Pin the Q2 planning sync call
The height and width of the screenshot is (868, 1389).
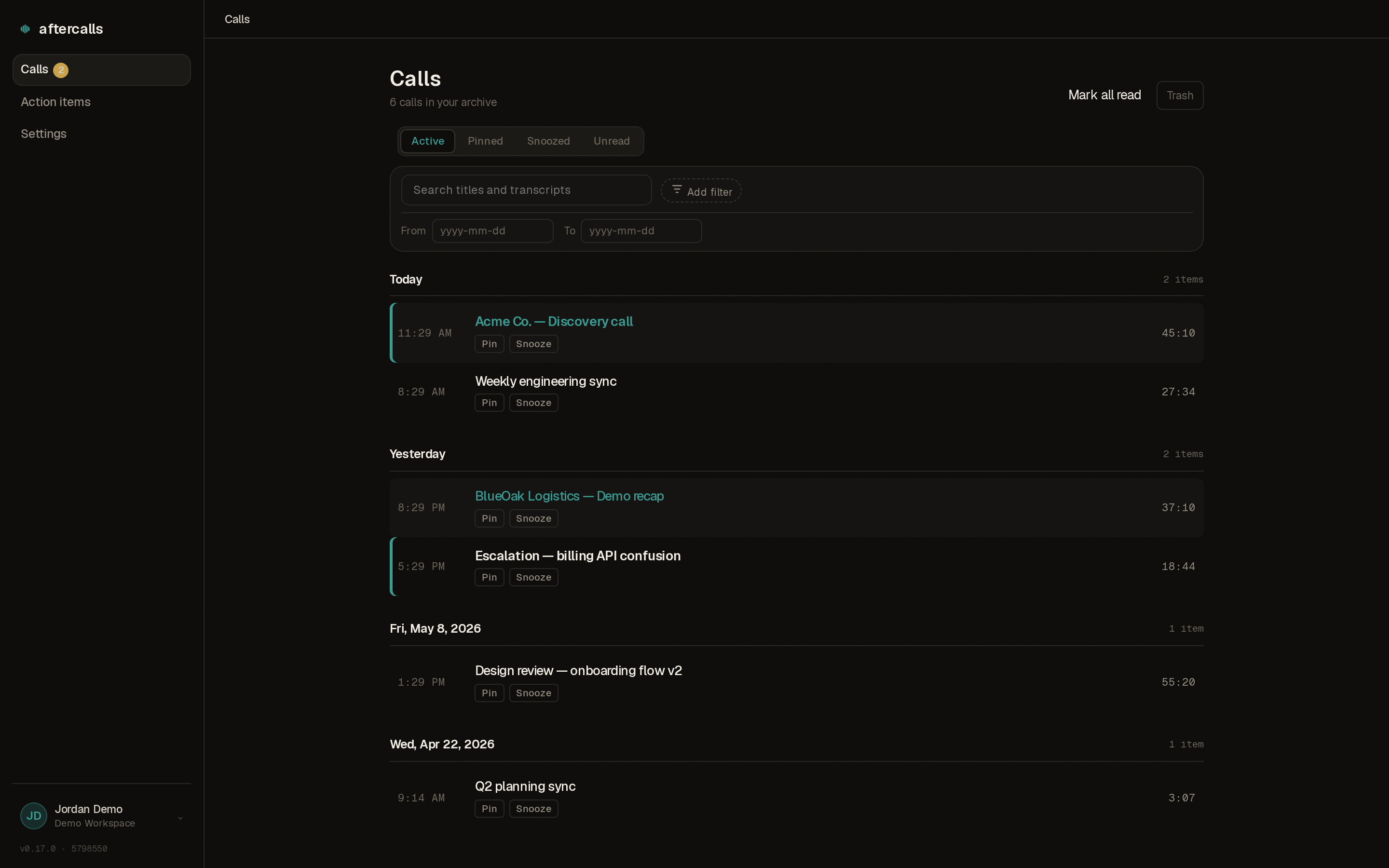[x=489, y=809]
